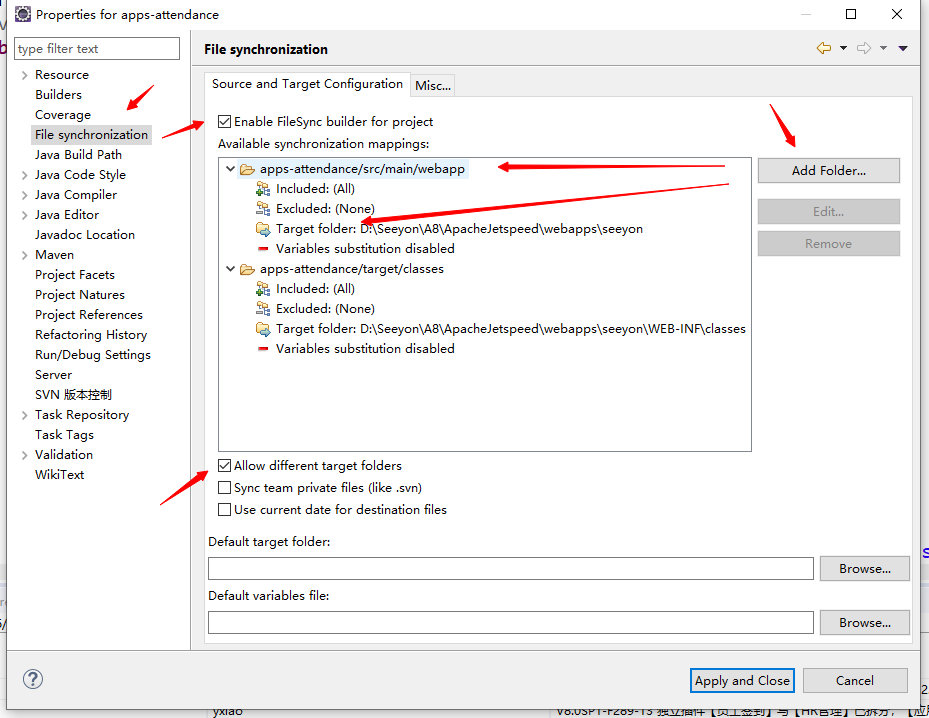Click Apply and Close button
This screenshot has height=718, width=929.
coord(742,681)
